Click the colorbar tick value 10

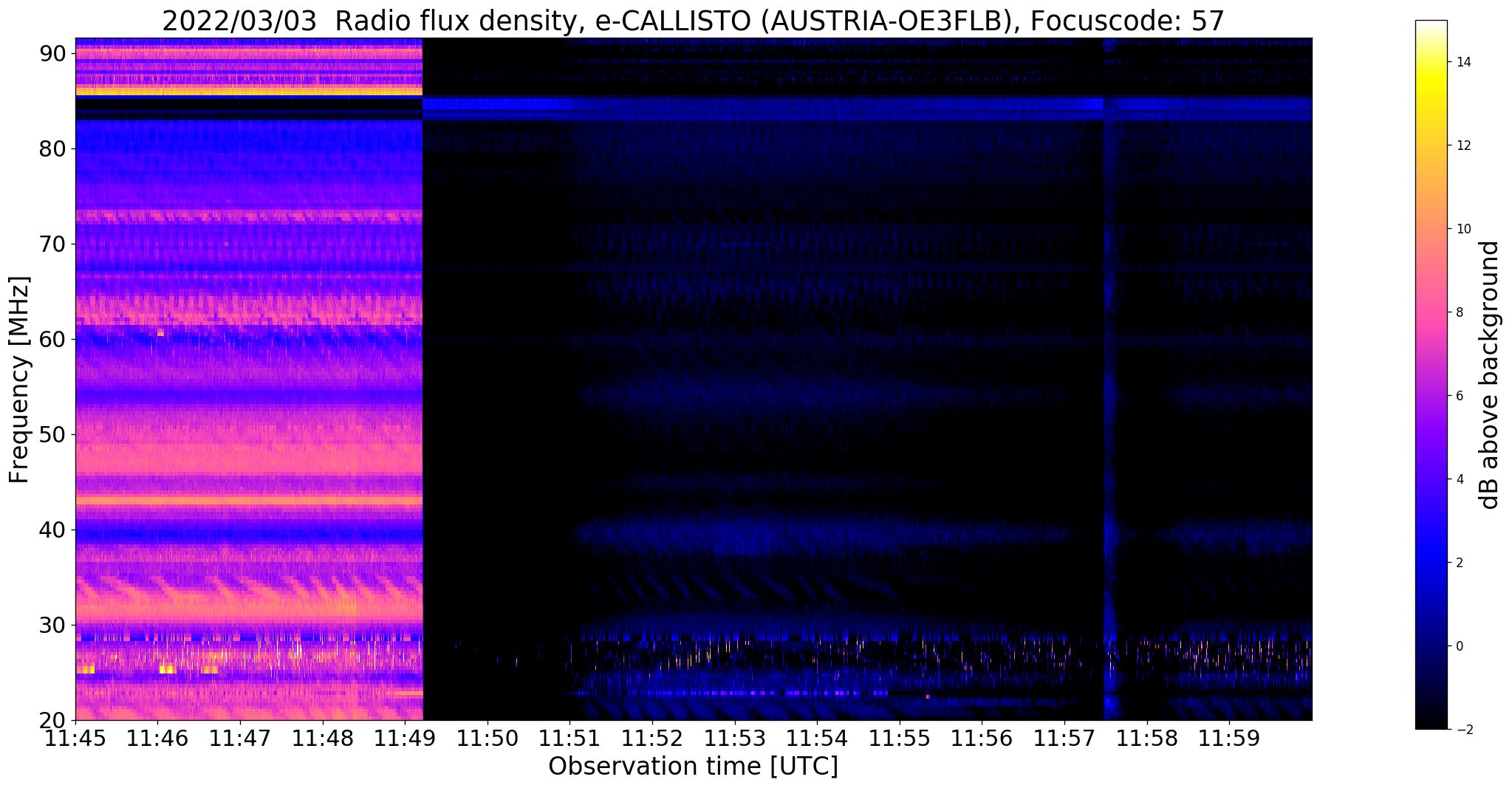click(x=1463, y=229)
